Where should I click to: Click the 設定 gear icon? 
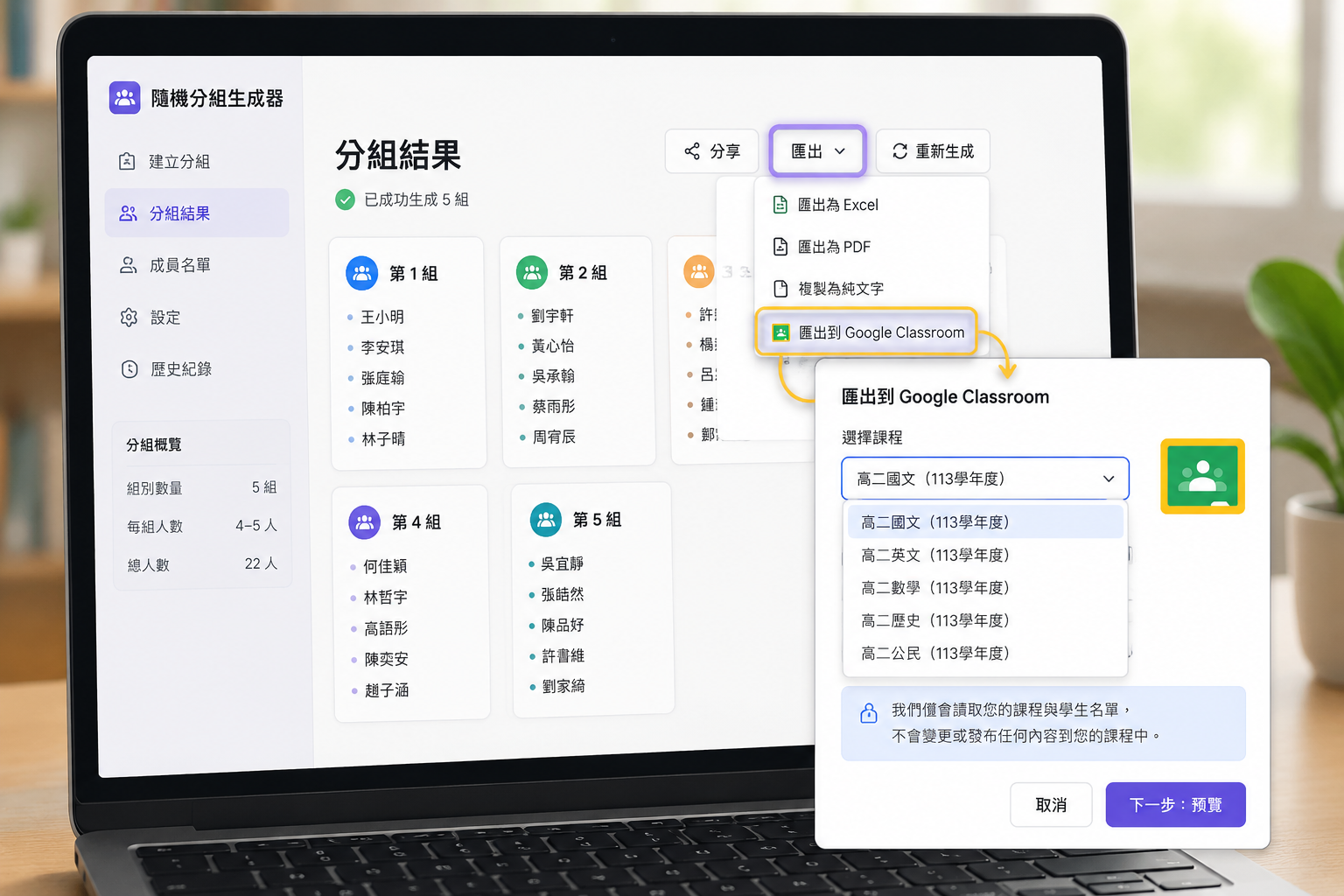129,317
